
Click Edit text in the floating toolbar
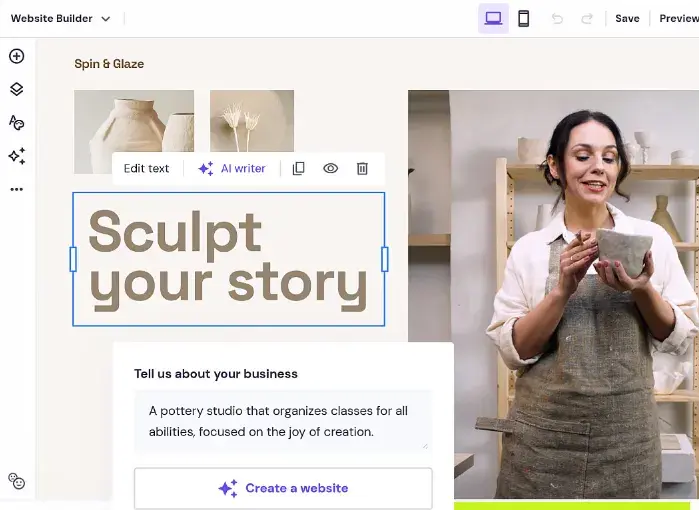click(x=147, y=168)
